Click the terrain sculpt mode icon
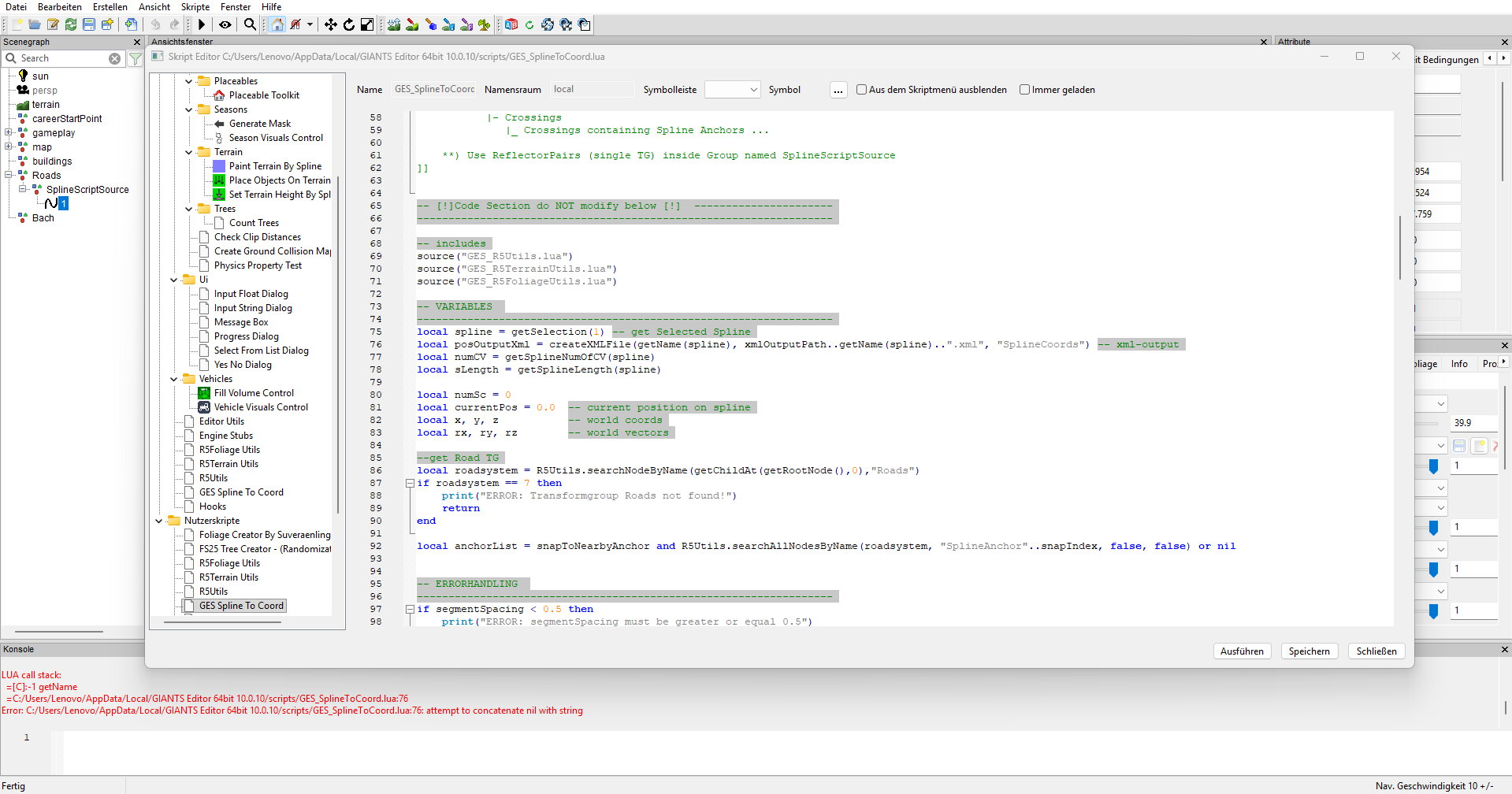 pos(394,24)
